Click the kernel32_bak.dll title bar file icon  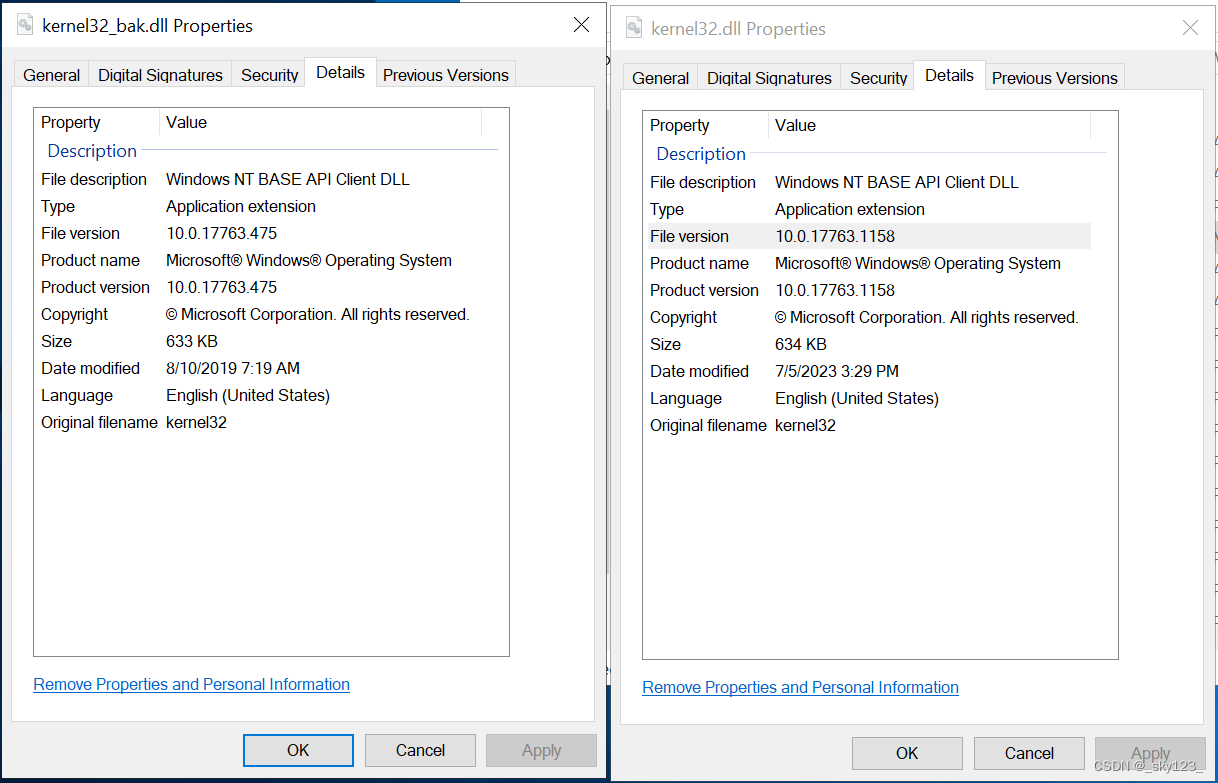(x=25, y=26)
